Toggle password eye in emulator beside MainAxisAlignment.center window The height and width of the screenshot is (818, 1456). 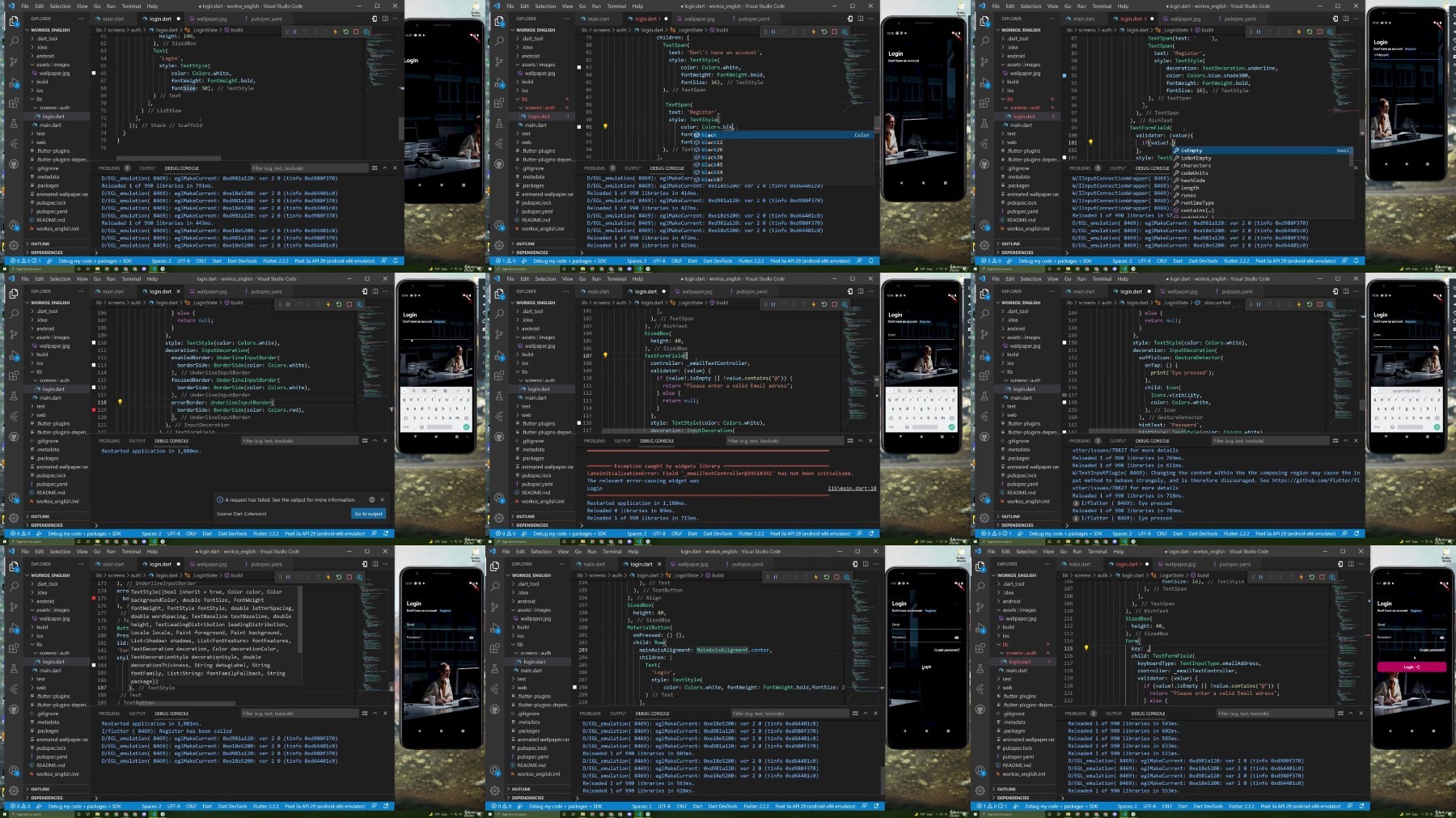[956, 637]
